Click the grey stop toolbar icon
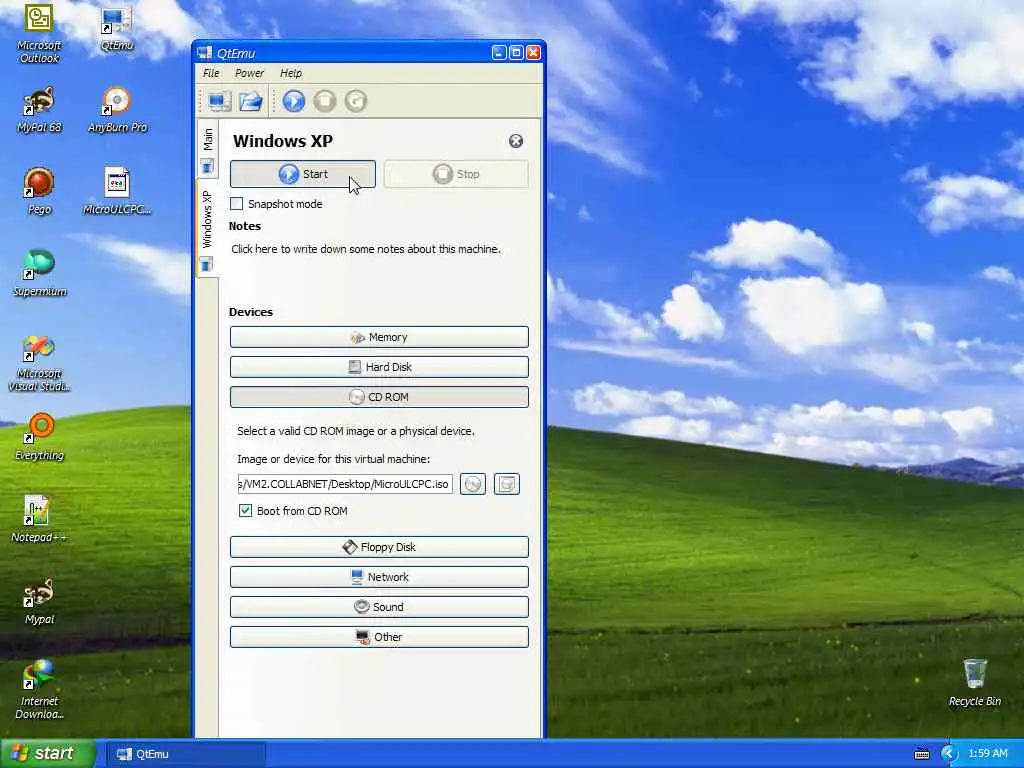The height and width of the screenshot is (768, 1024). point(325,101)
